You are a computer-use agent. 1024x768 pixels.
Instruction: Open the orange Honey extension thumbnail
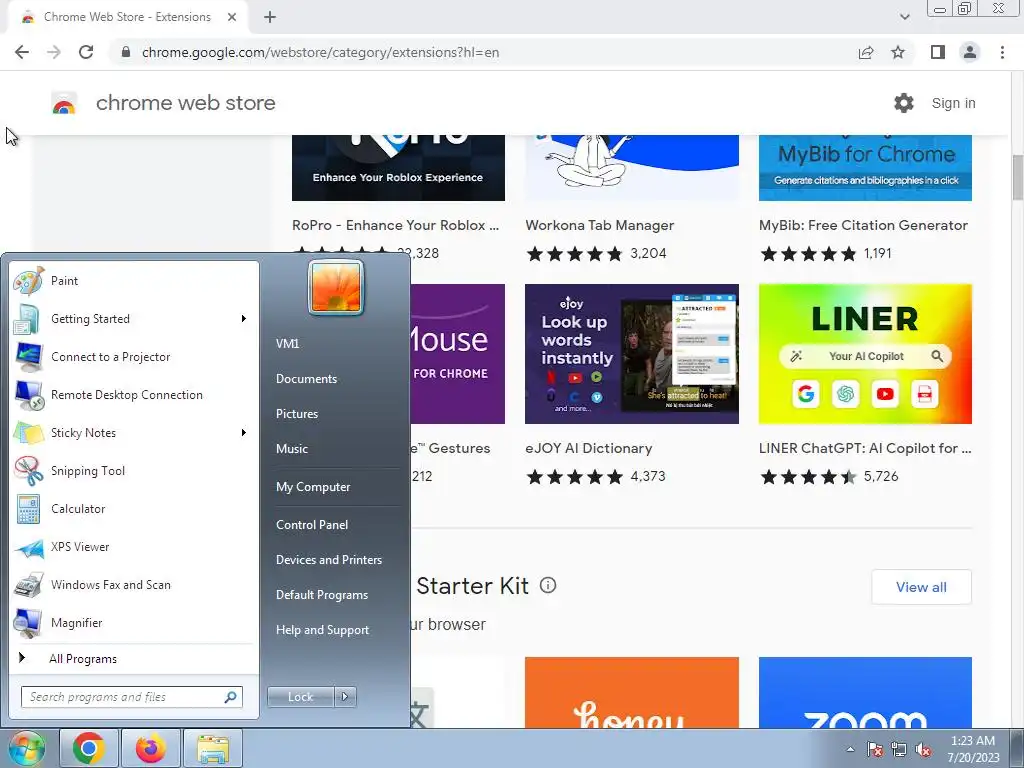(632, 692)
